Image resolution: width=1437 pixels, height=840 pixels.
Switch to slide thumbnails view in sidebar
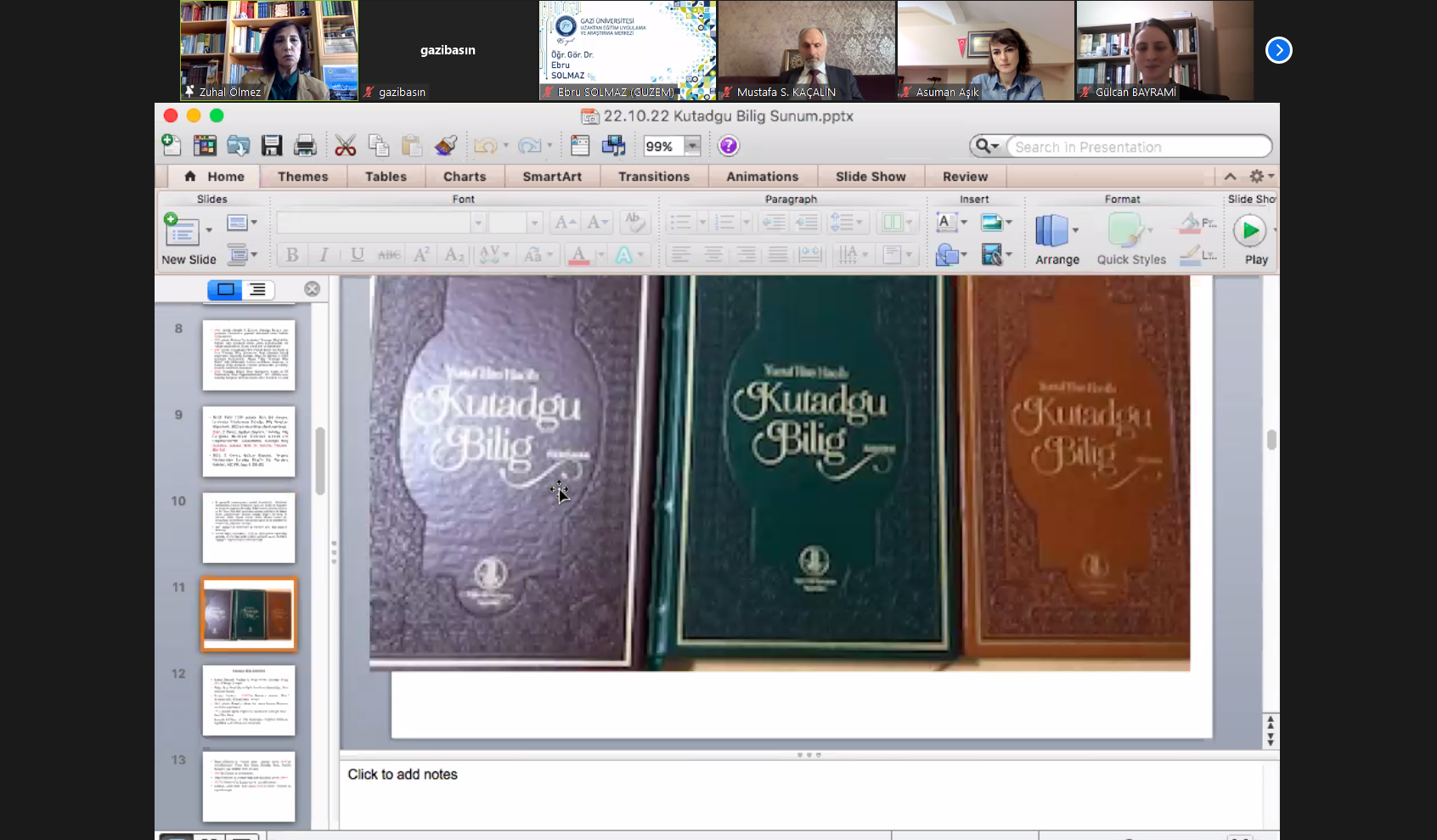tap(225, 290)
